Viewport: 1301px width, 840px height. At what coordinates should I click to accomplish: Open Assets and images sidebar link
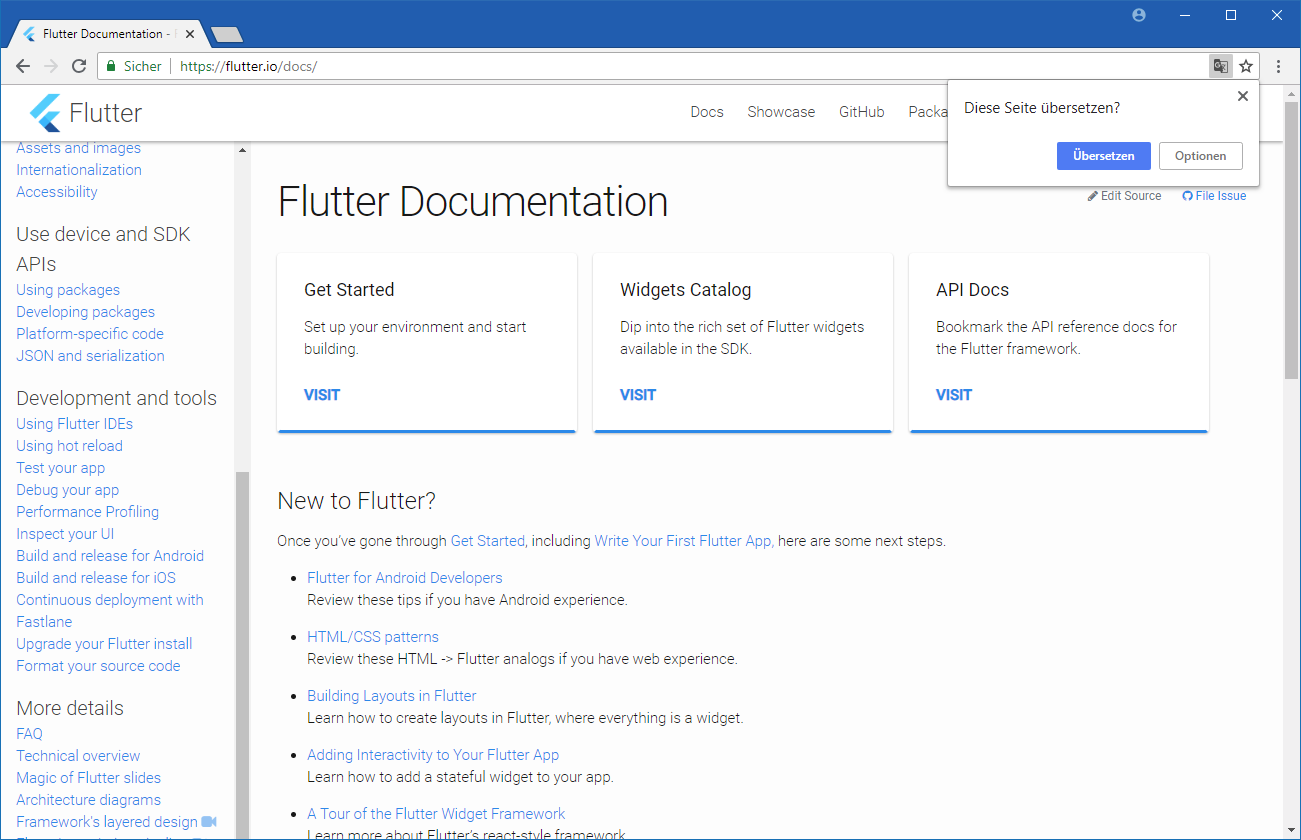coord(78,148)
